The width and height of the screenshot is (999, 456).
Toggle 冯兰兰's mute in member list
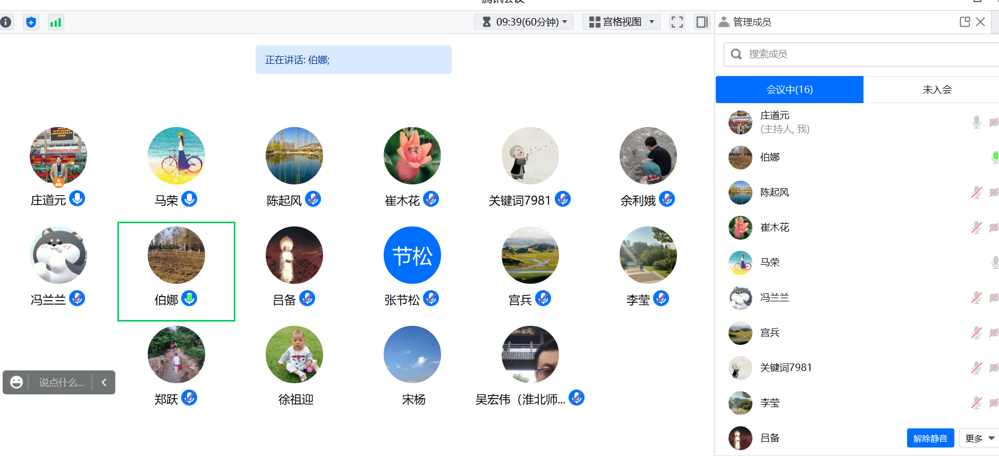click(x=976, y=297)
